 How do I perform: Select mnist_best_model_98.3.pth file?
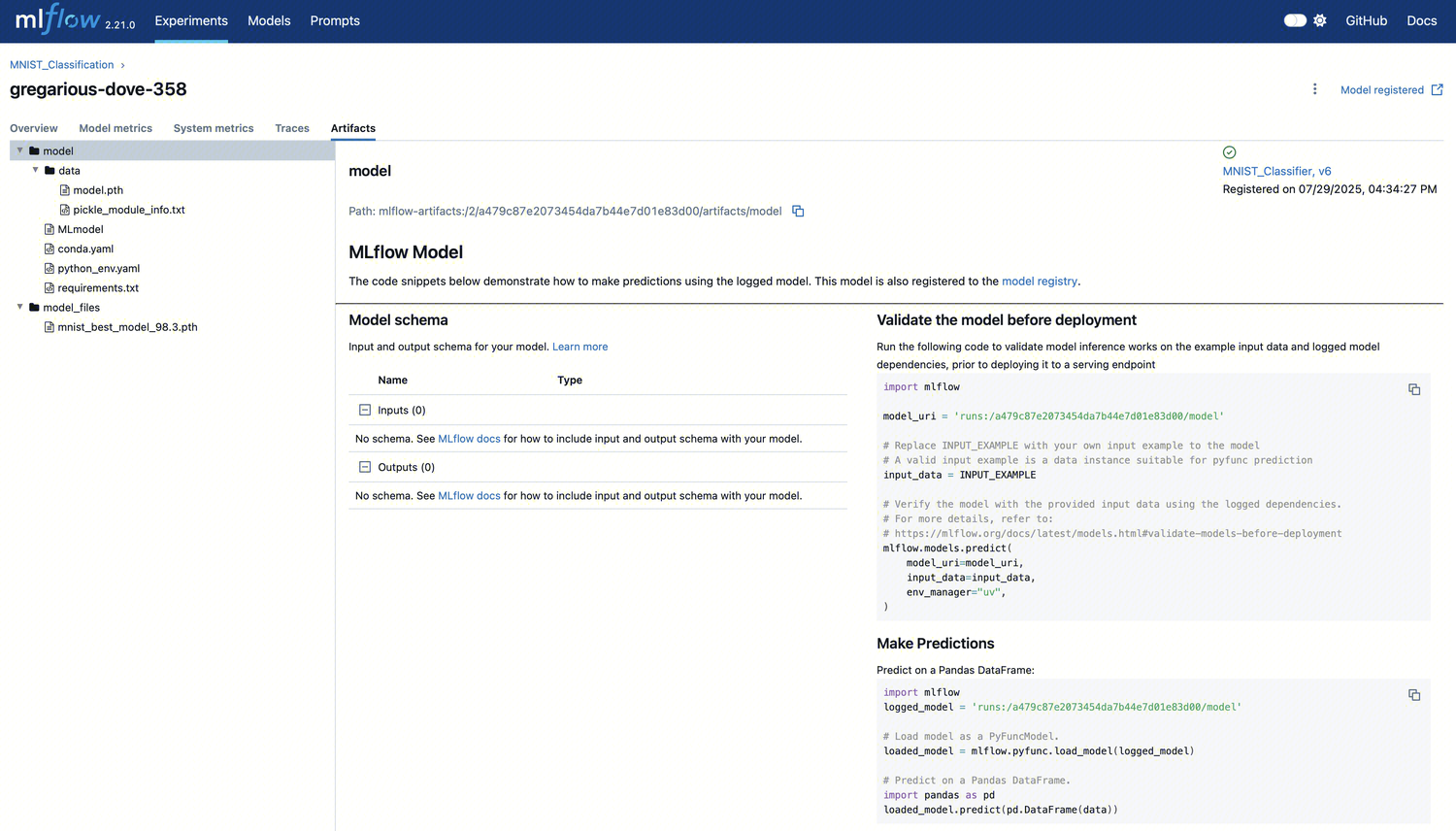click(x=127, y=327)
